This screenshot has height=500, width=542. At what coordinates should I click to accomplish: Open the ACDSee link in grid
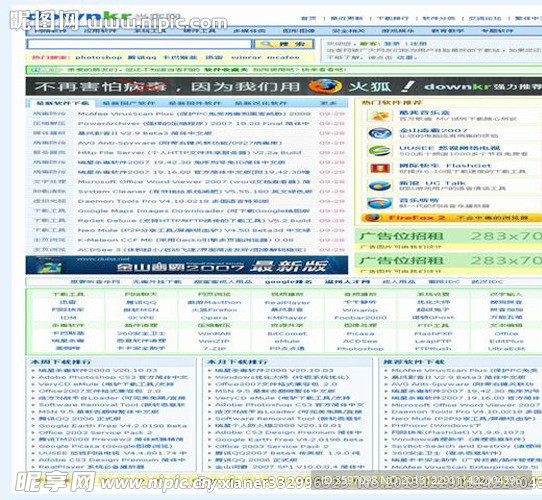pos(360,341)
